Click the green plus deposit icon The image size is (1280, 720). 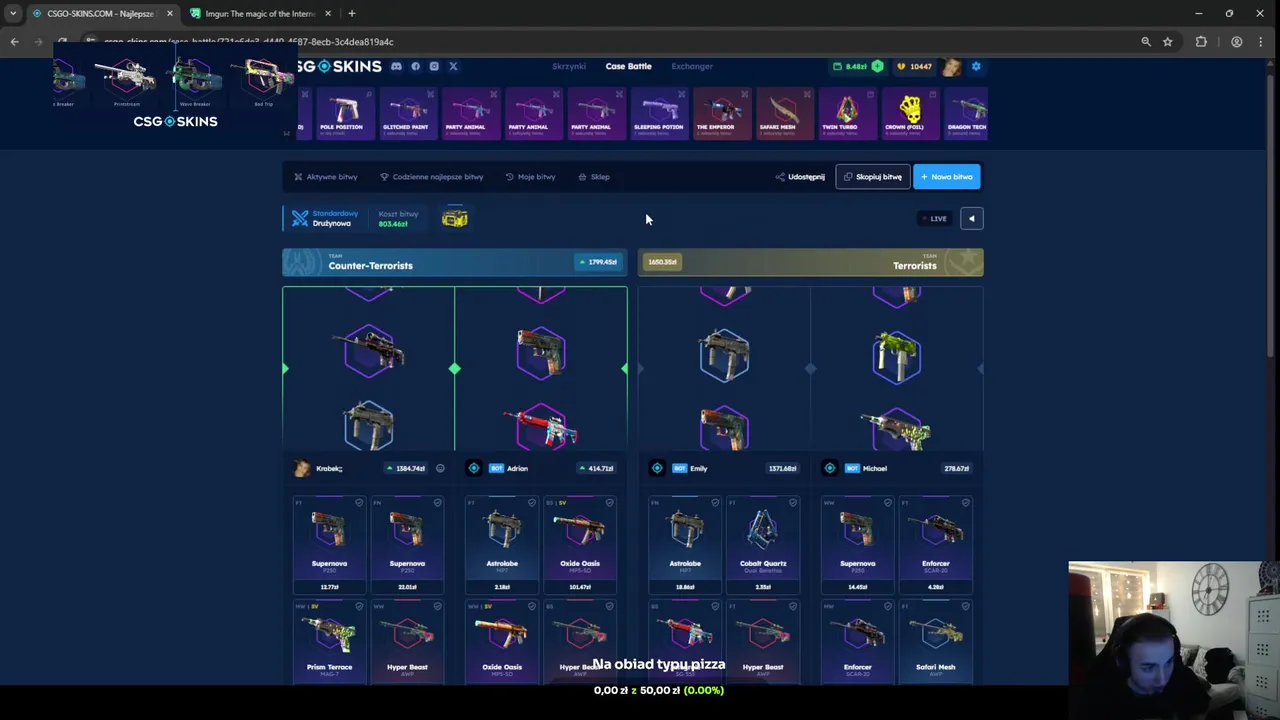(877, 66)
